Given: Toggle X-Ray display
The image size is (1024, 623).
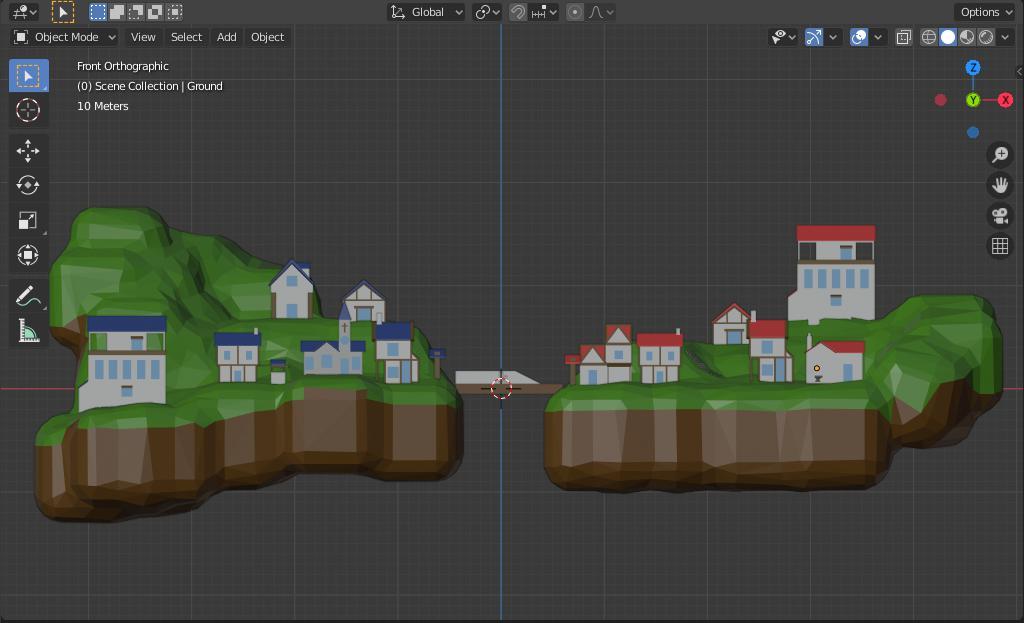Looking at the screenshot, I should coord(903,37).
